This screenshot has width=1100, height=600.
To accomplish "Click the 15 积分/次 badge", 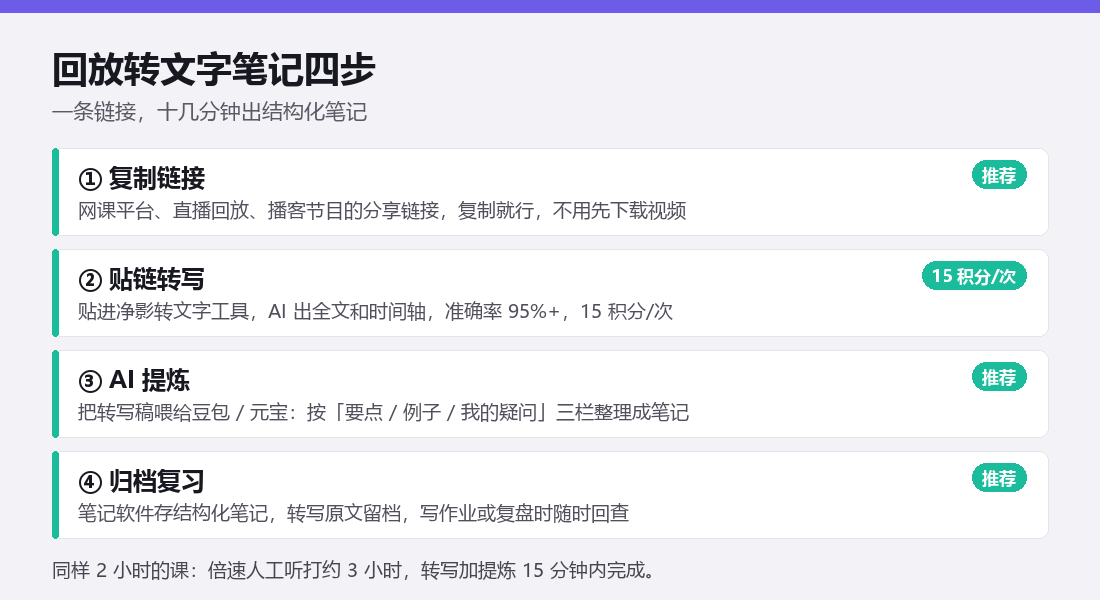I will coord(974,276).
